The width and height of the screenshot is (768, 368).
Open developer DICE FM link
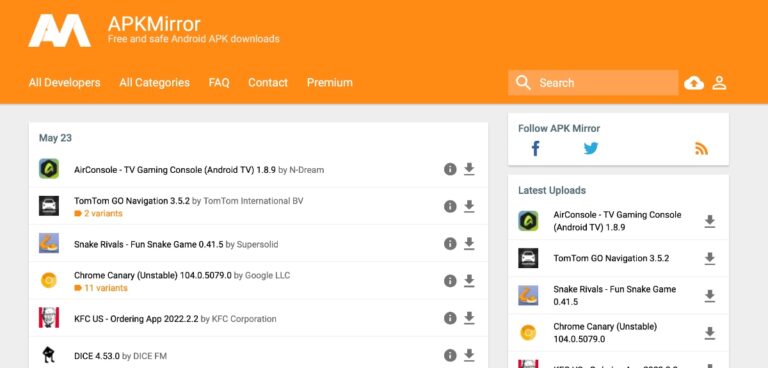click(150, 356)
